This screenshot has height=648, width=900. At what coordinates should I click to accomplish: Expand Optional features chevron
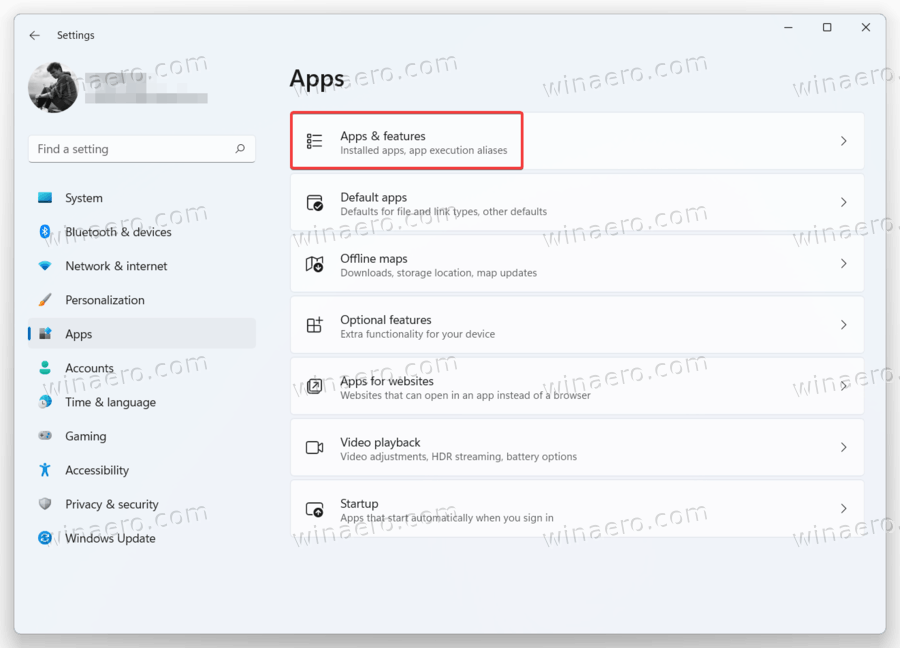[843, 325]
